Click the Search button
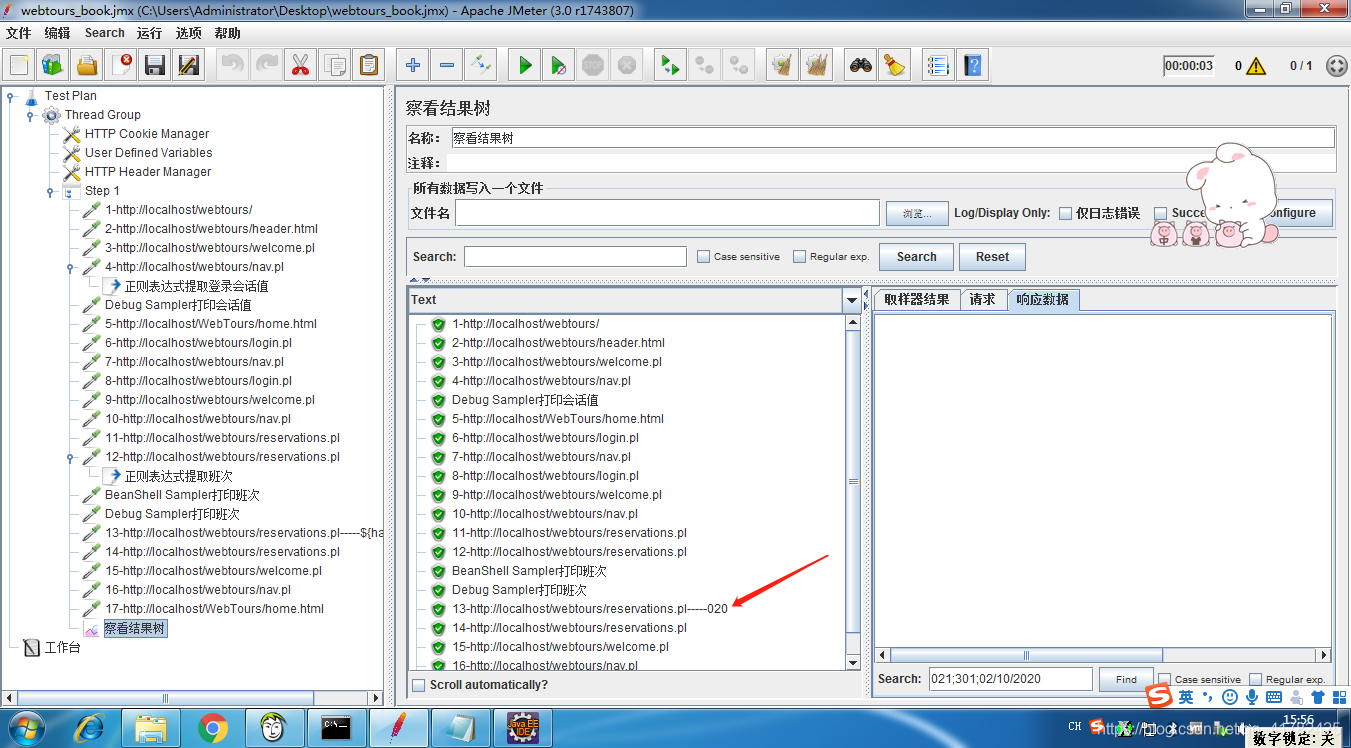Viewport: 1351px width, 748px height. tap(916, 257)
